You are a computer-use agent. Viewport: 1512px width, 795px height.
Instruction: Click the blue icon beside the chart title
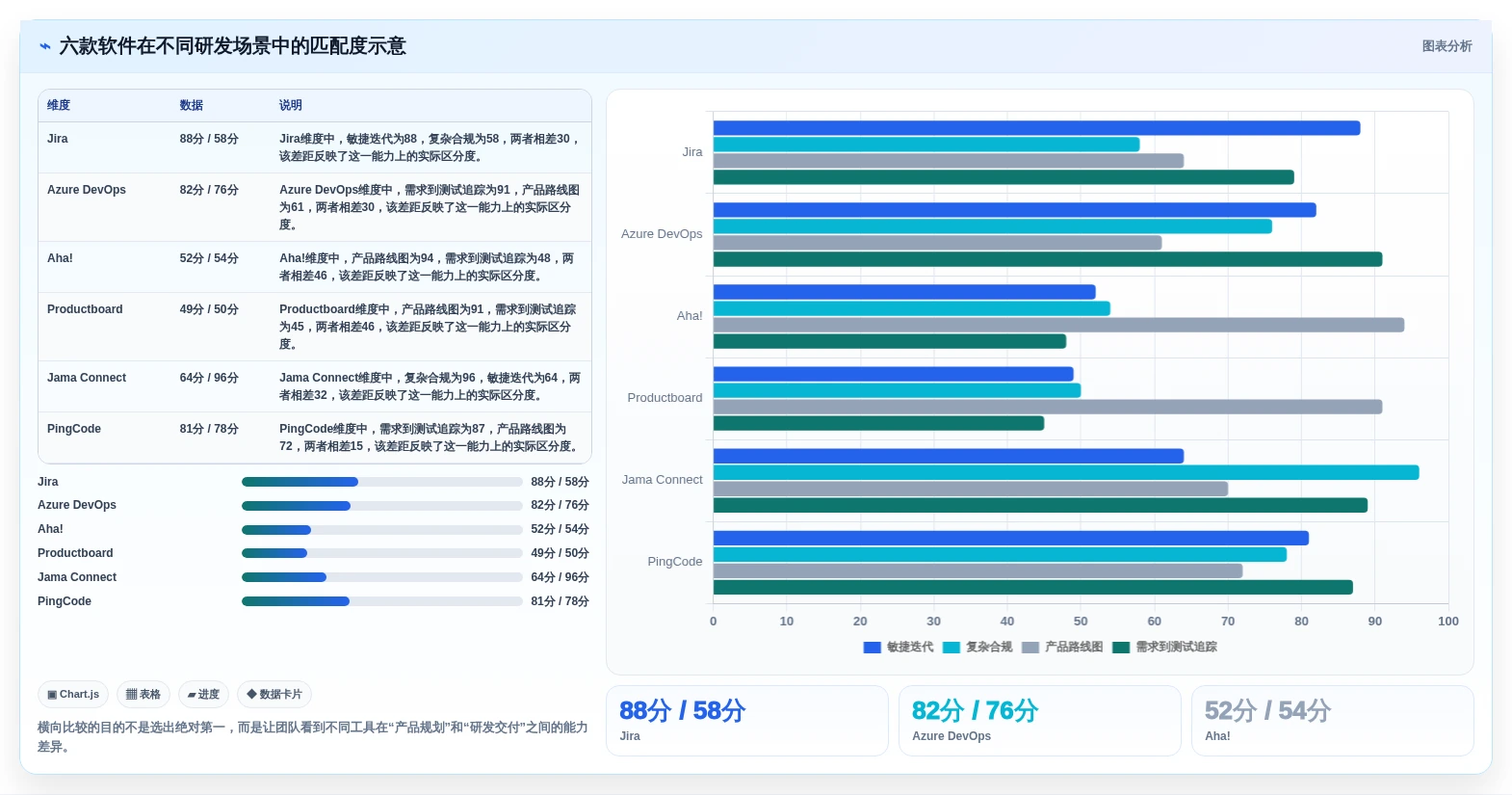[45, 46]
